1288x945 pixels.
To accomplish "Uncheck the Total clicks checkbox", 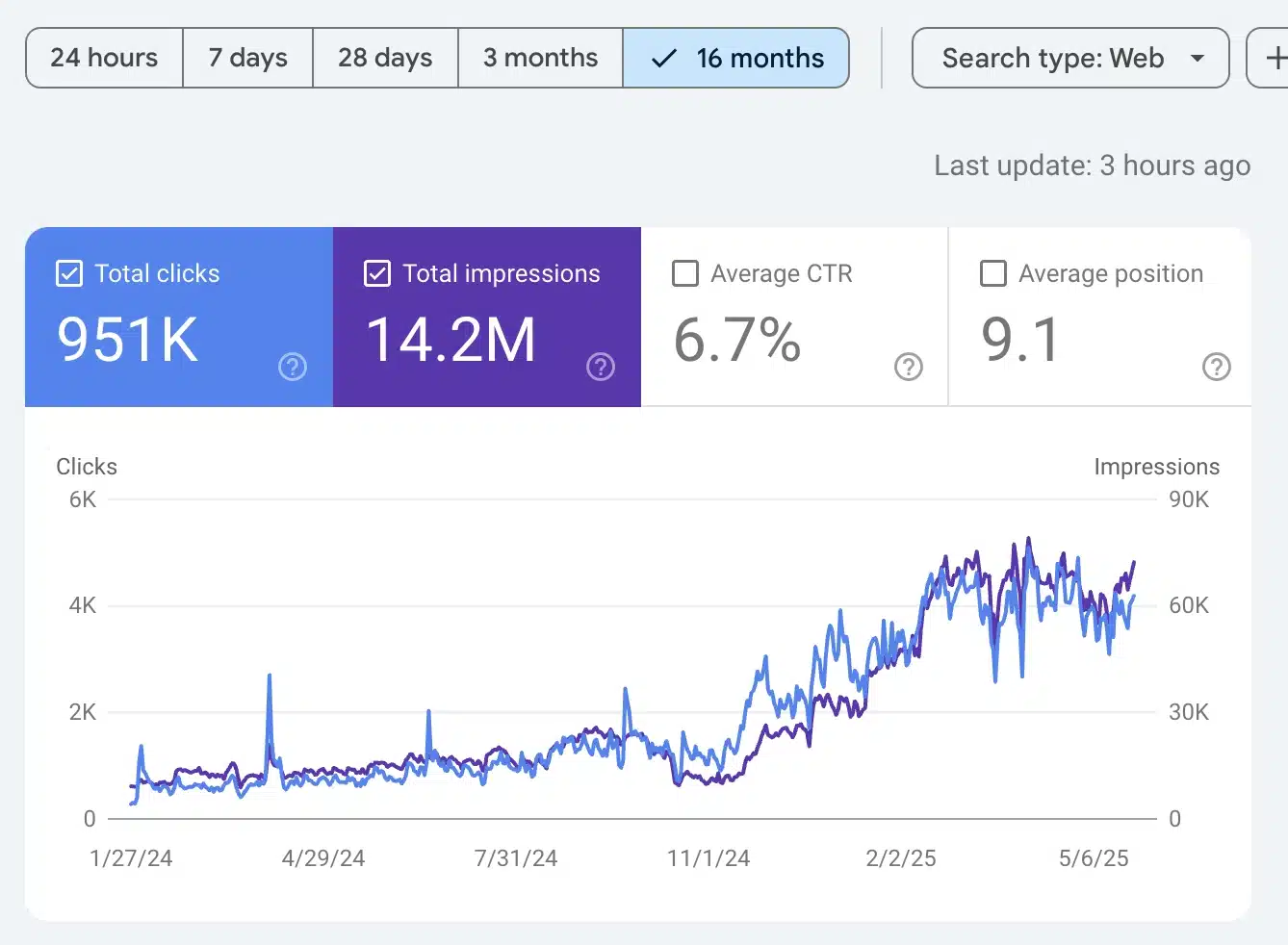I will pos(69,274).
